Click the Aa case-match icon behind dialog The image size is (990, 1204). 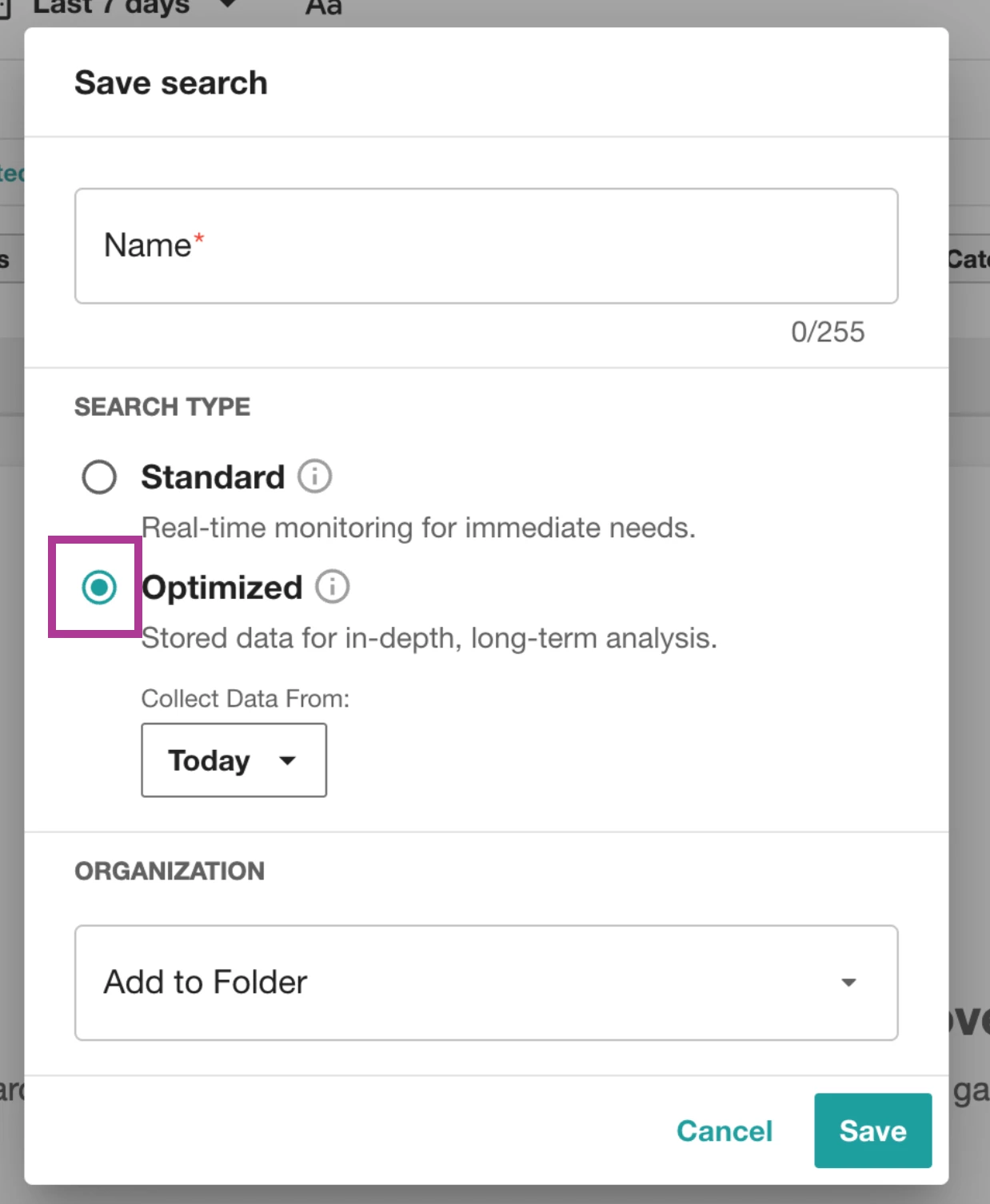(x=323, y=8)
